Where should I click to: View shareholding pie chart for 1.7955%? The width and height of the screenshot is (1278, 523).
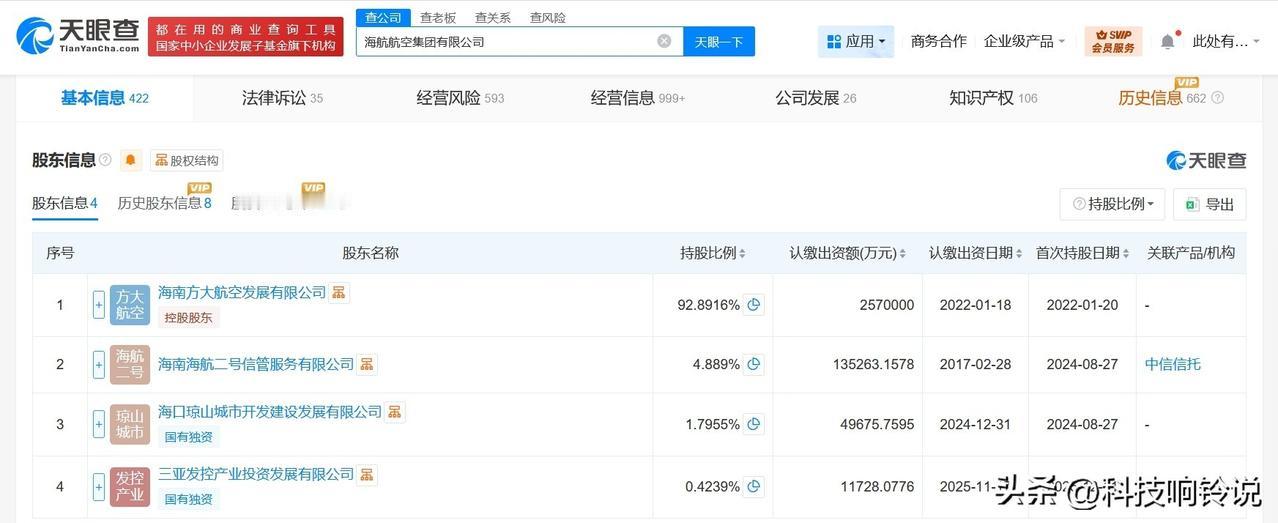[754, 425]
